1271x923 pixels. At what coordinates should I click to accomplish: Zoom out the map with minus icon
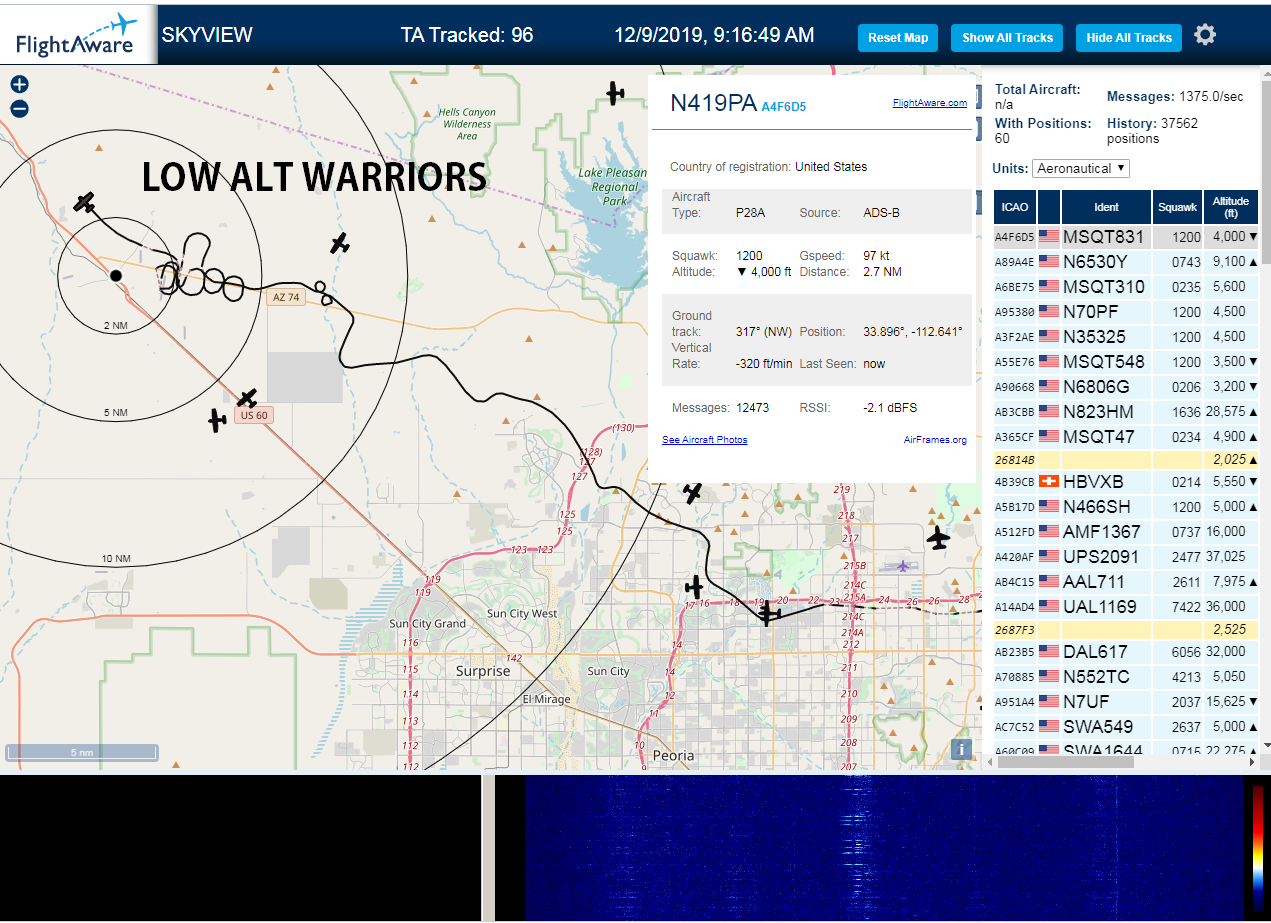click(19, 109)
